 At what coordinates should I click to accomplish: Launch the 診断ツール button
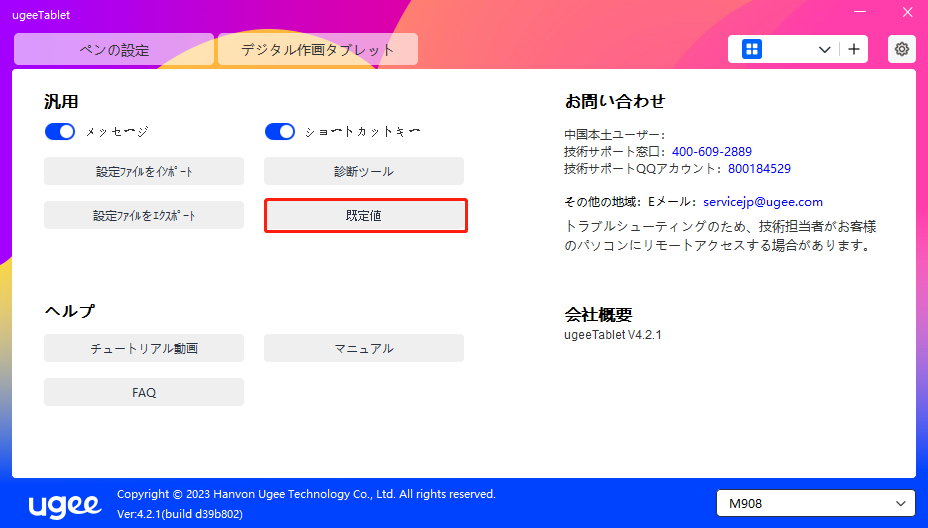(364, 172)
